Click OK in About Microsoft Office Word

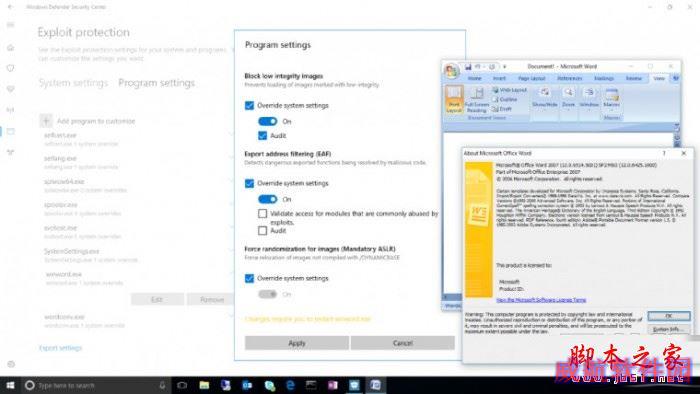pyautogui.click(x=669, y=316)
